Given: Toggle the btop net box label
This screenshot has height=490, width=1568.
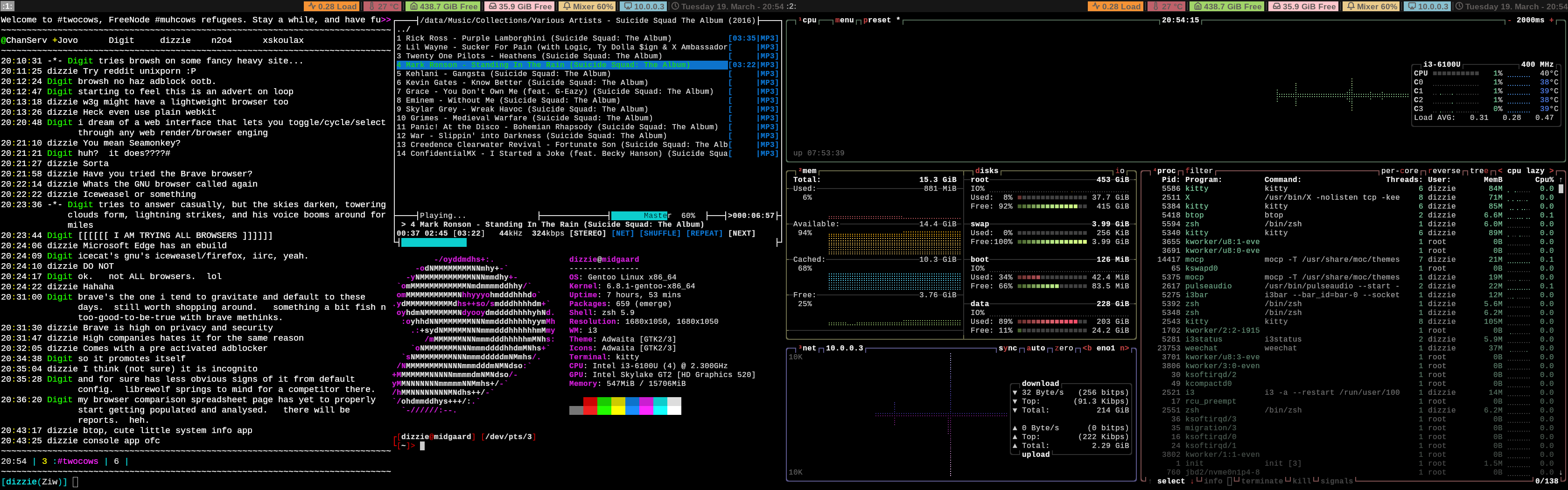Looking at the screenshot, I should tap(808, 349).
